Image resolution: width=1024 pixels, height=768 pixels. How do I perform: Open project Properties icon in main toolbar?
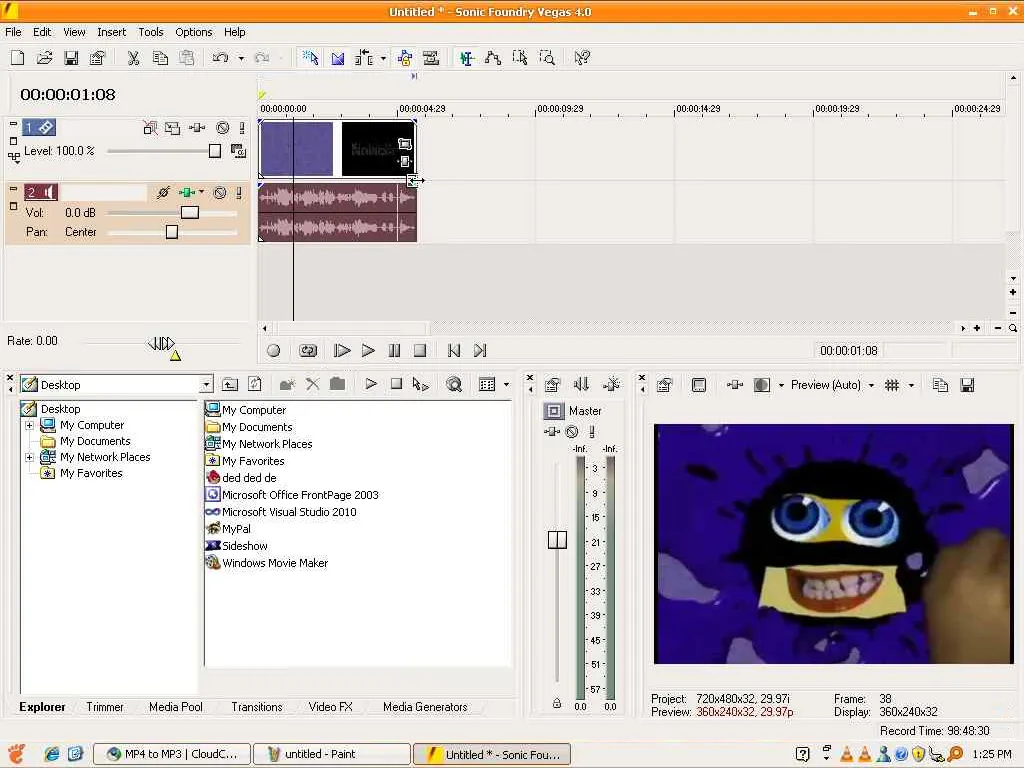pyautogui.click(x=97, y=57)
